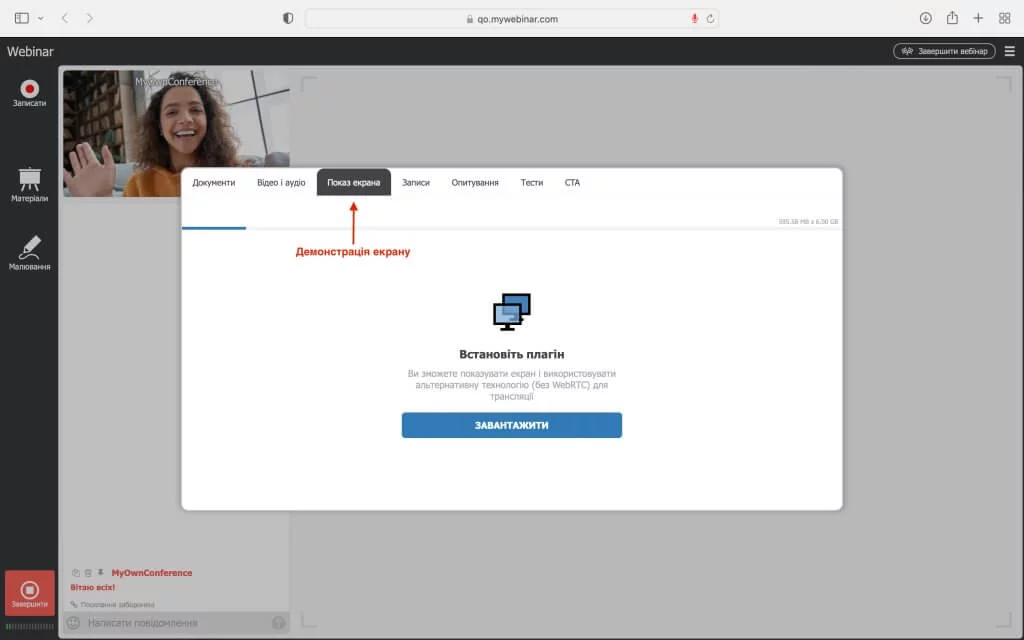
Task: Click the Завершити вебінар button
Action: (944, 52)
